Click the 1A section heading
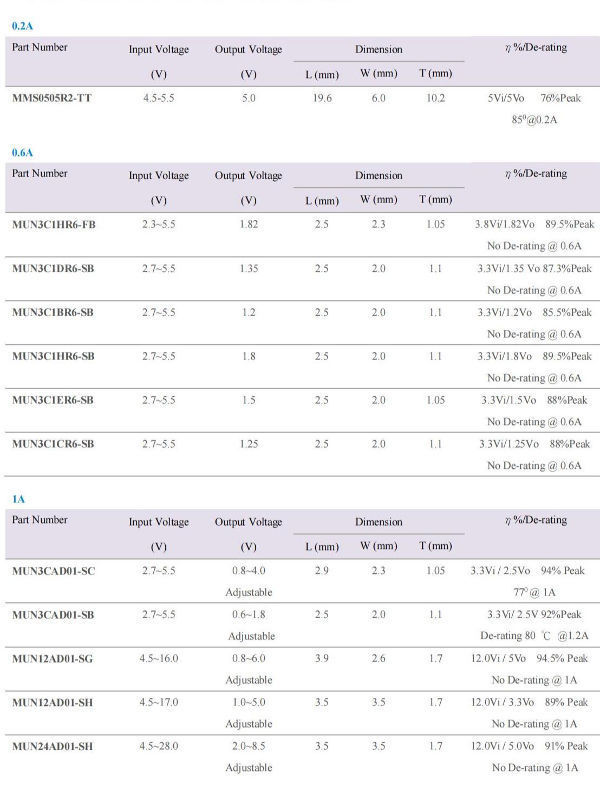 19,498
